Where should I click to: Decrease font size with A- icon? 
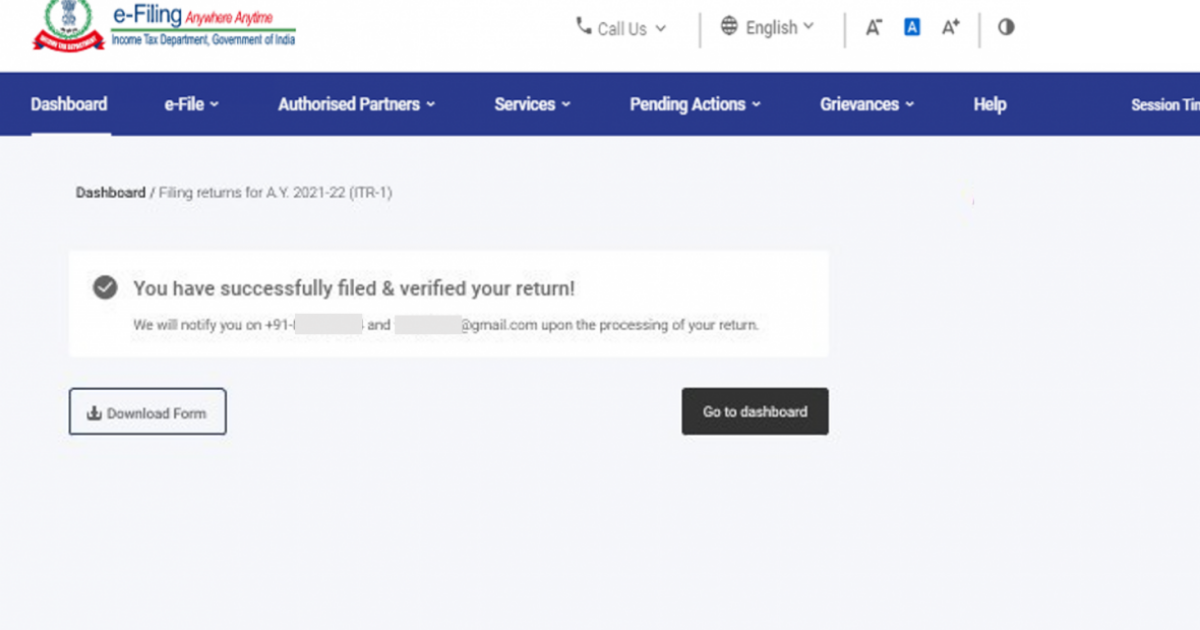tap(873, 28)
